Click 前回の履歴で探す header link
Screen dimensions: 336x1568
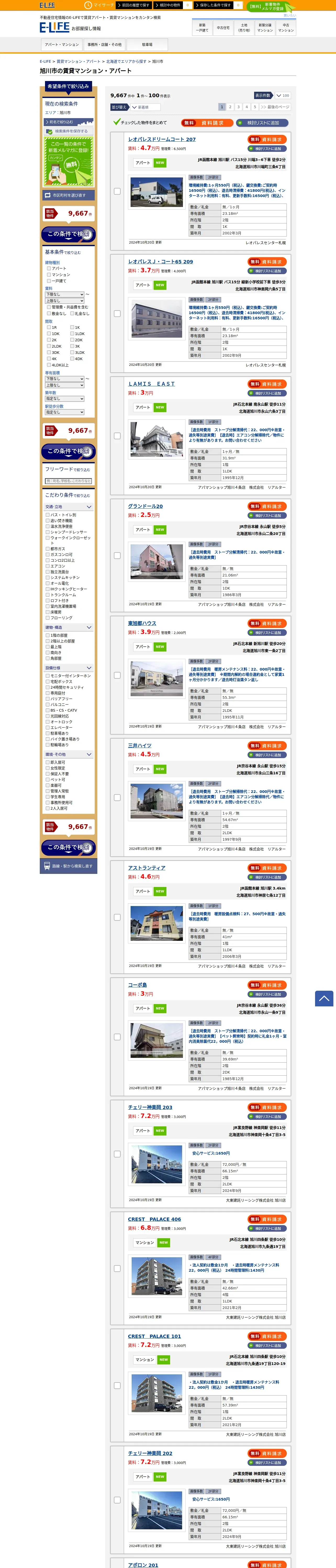point(133,5)
